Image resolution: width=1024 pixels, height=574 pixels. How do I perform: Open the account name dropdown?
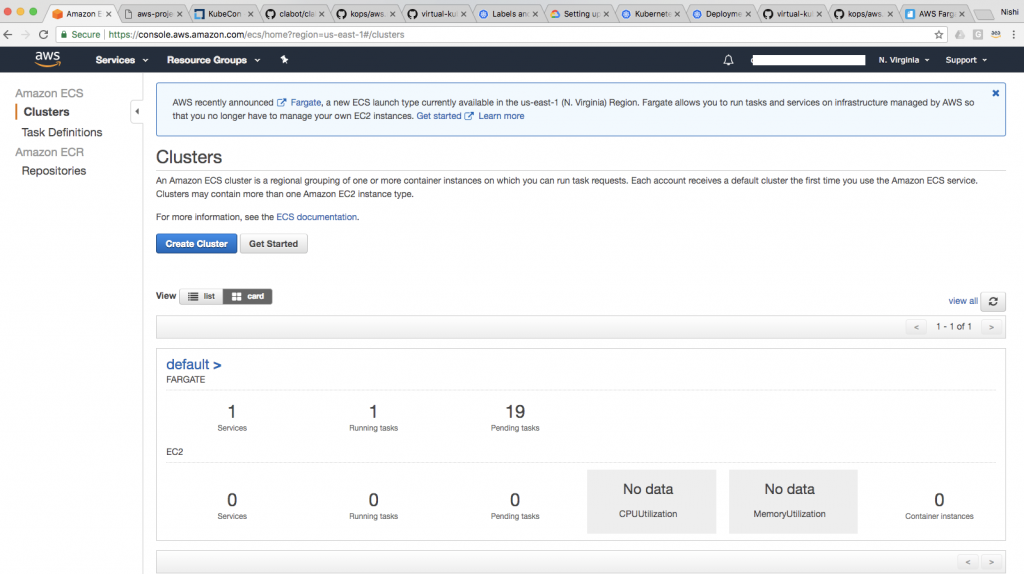tap(808, 60)
